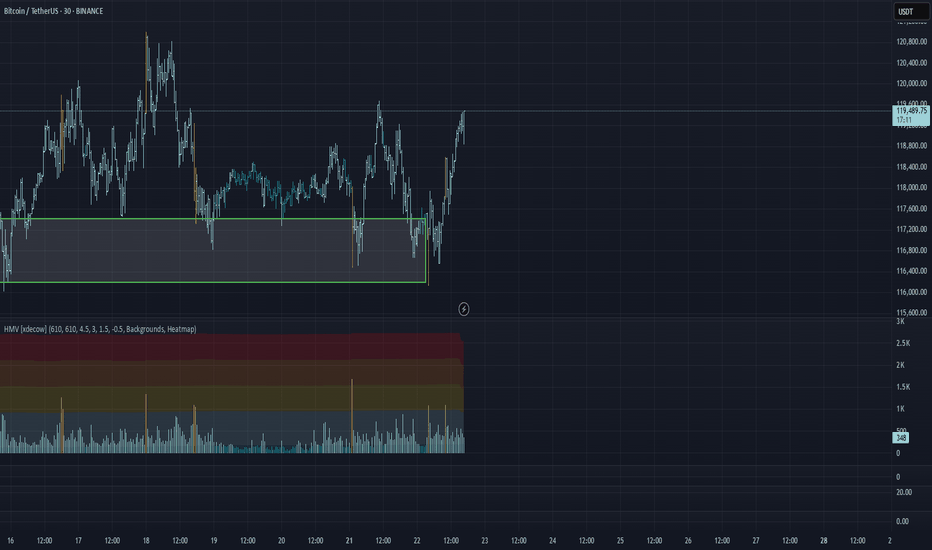This screenshot has width=932, height=550.
Task: Click date 20 on the time axis
Action: point(282,540)
